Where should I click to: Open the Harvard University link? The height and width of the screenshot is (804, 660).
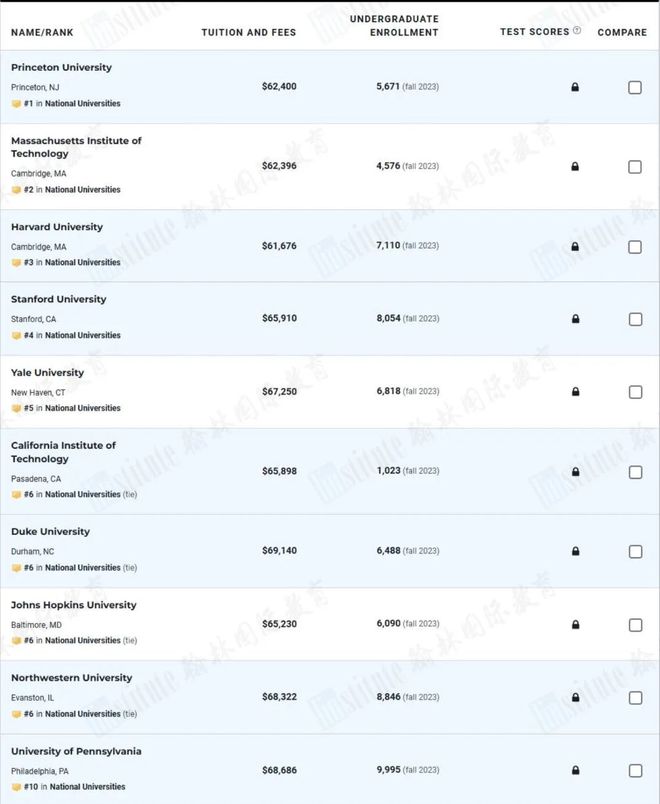[57, 227]
